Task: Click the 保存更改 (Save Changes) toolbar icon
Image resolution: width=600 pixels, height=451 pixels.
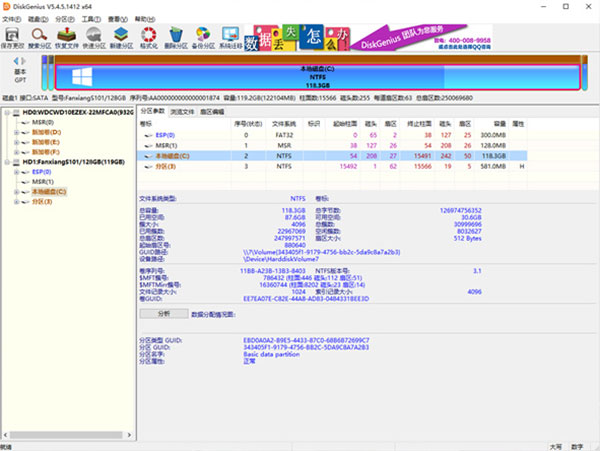Action: (14, 36)
